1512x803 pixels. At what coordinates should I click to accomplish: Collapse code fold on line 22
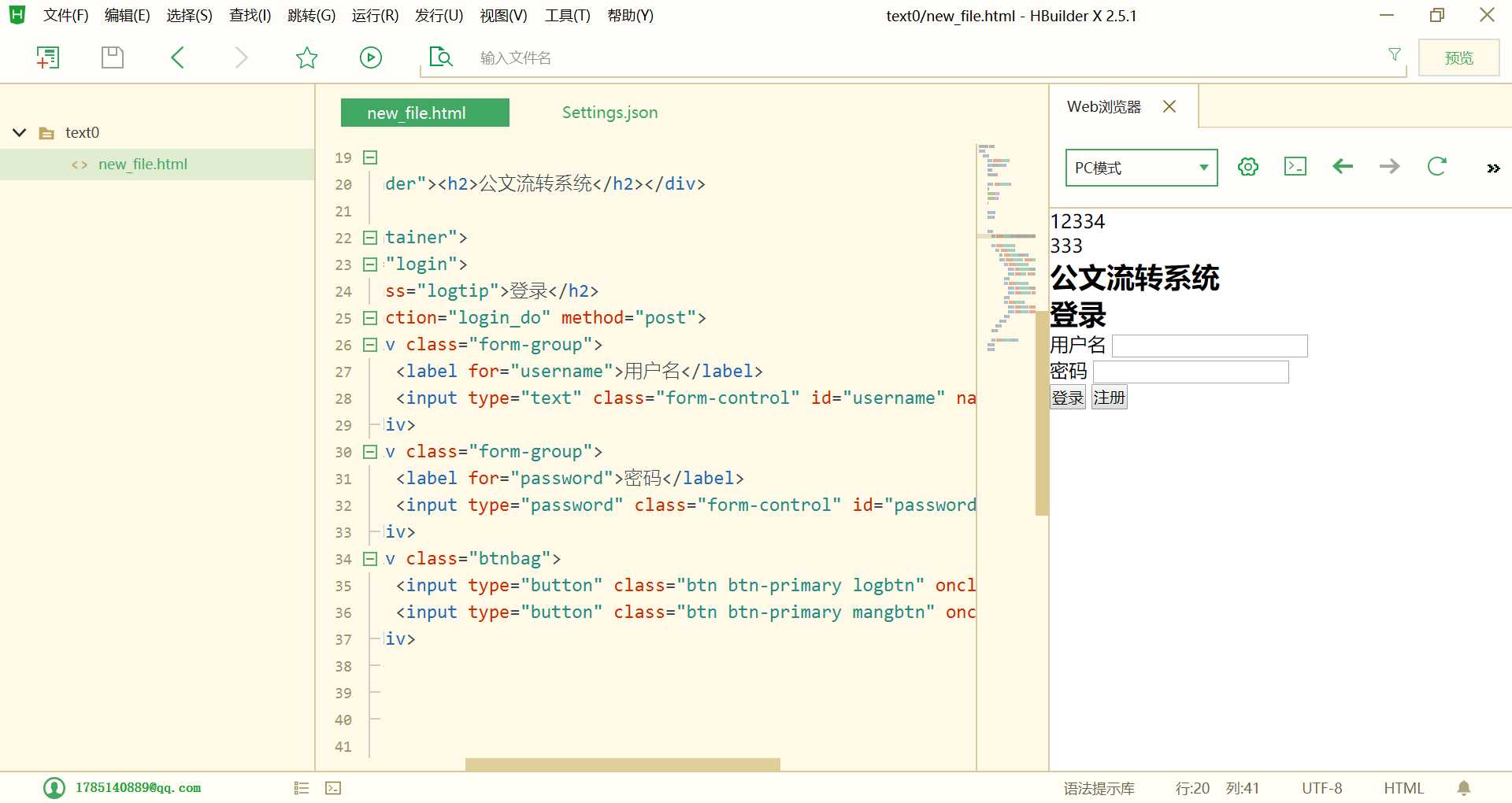click(370, 238)
